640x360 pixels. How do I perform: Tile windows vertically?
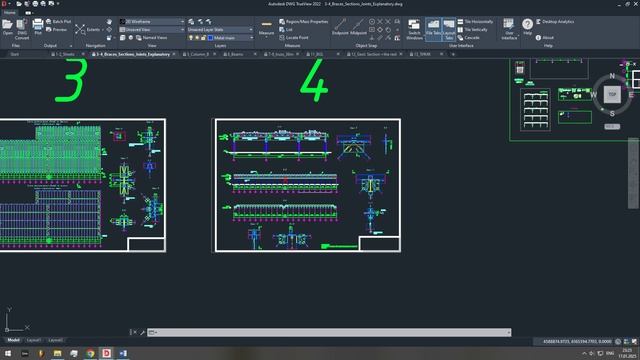472,29
